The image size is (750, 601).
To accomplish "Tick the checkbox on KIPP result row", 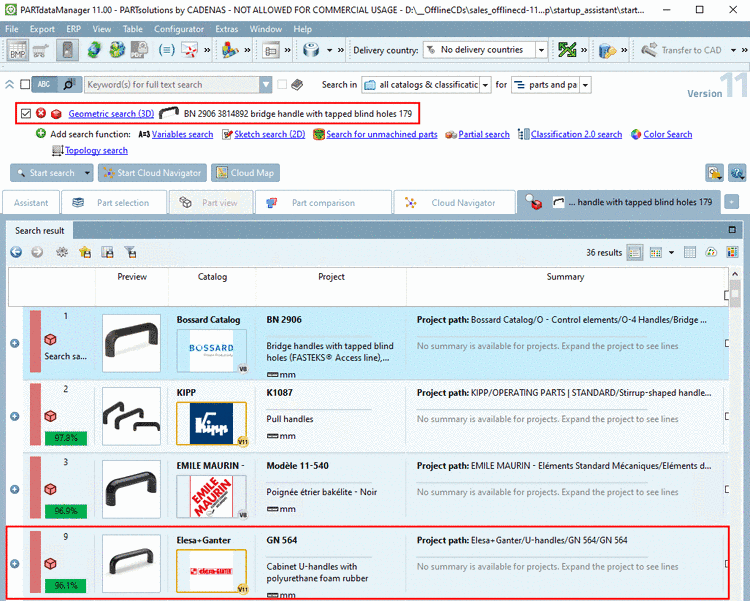I will (x=727, y=416).
